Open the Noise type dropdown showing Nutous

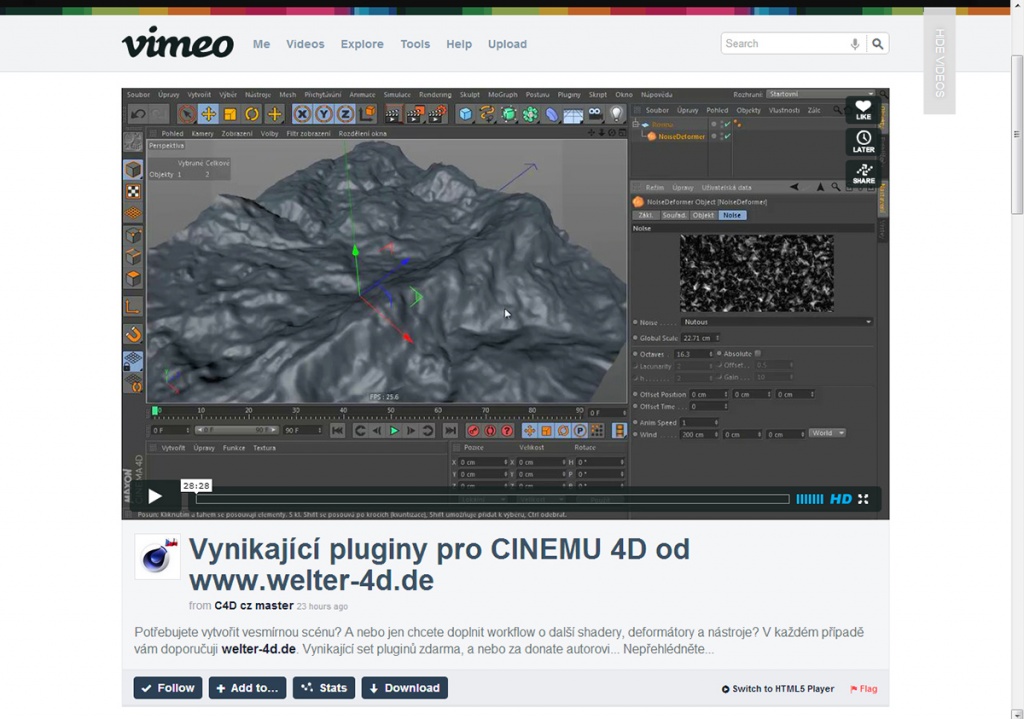tap(777, 322)
